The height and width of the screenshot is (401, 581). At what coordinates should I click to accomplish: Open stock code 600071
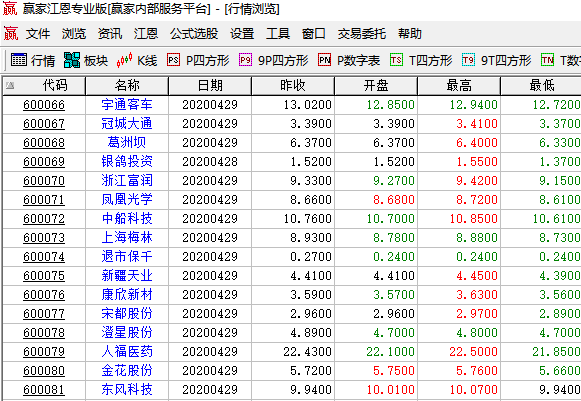44,200
